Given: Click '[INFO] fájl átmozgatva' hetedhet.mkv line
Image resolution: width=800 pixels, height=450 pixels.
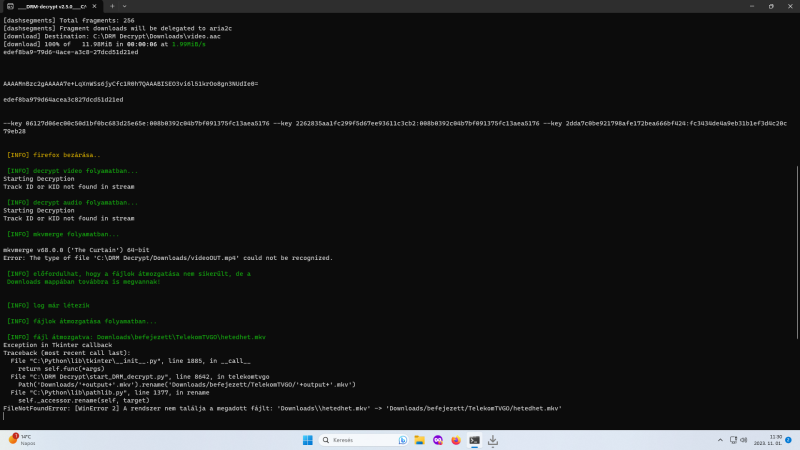Looking at the screenshot, I should point(136,337).
